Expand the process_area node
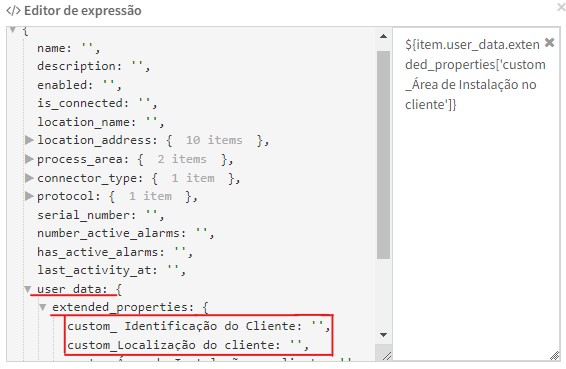 tap(29, 159)
